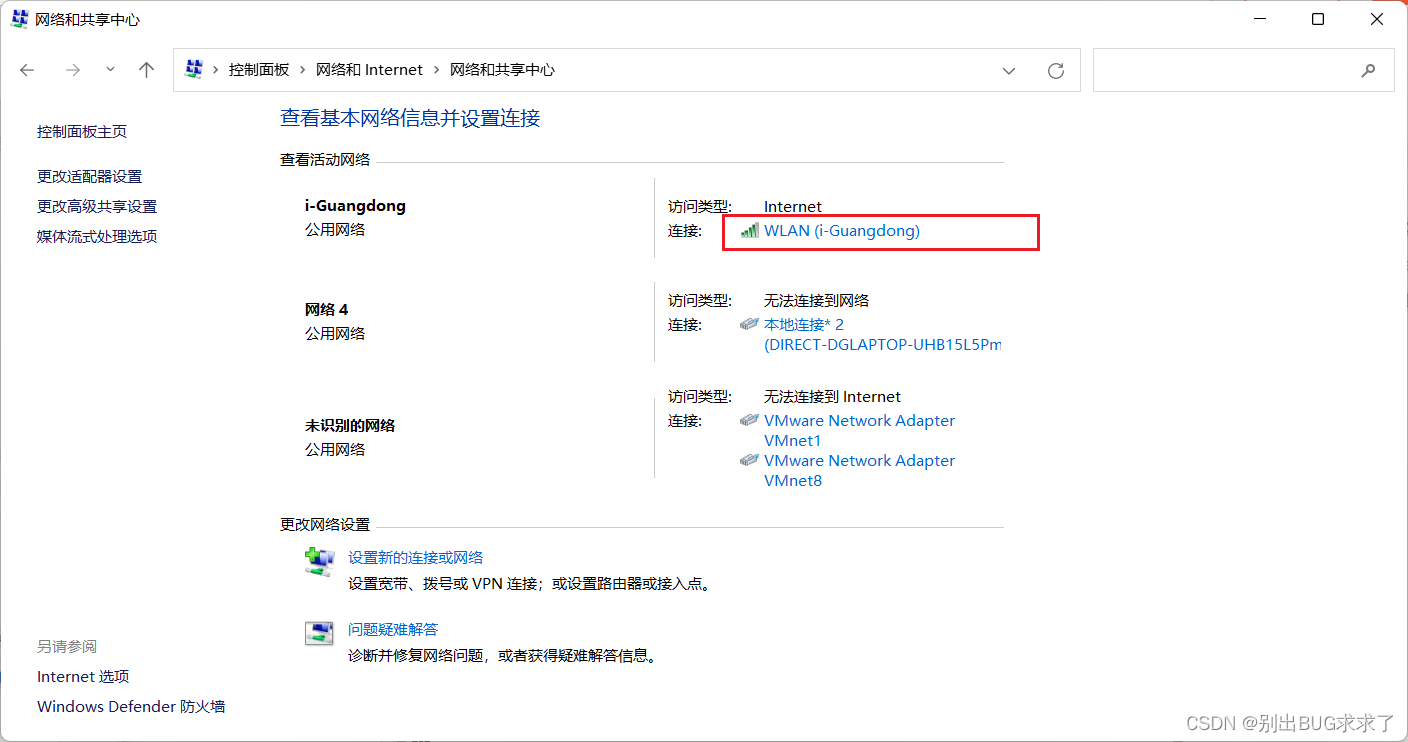The image size is (1408, 742).
Task: Focus the control panel search box
Action: [1243, 70]
